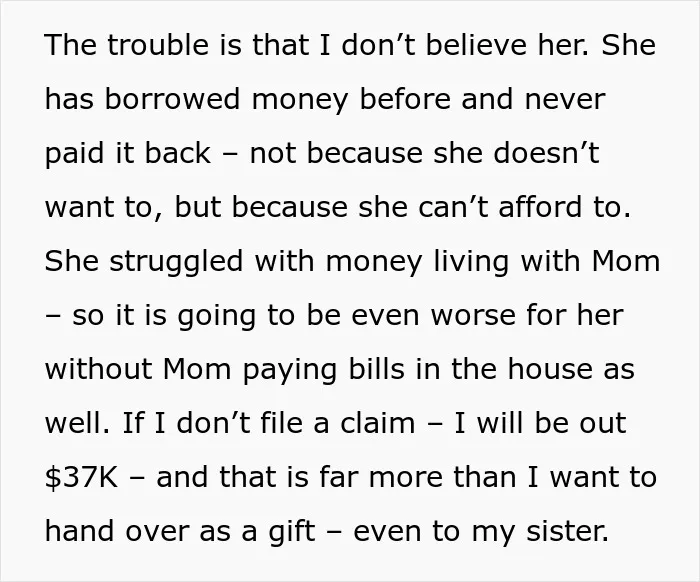700x582 pixels.
Task: Click the word "afford"
Action: [x=540, y=207]
